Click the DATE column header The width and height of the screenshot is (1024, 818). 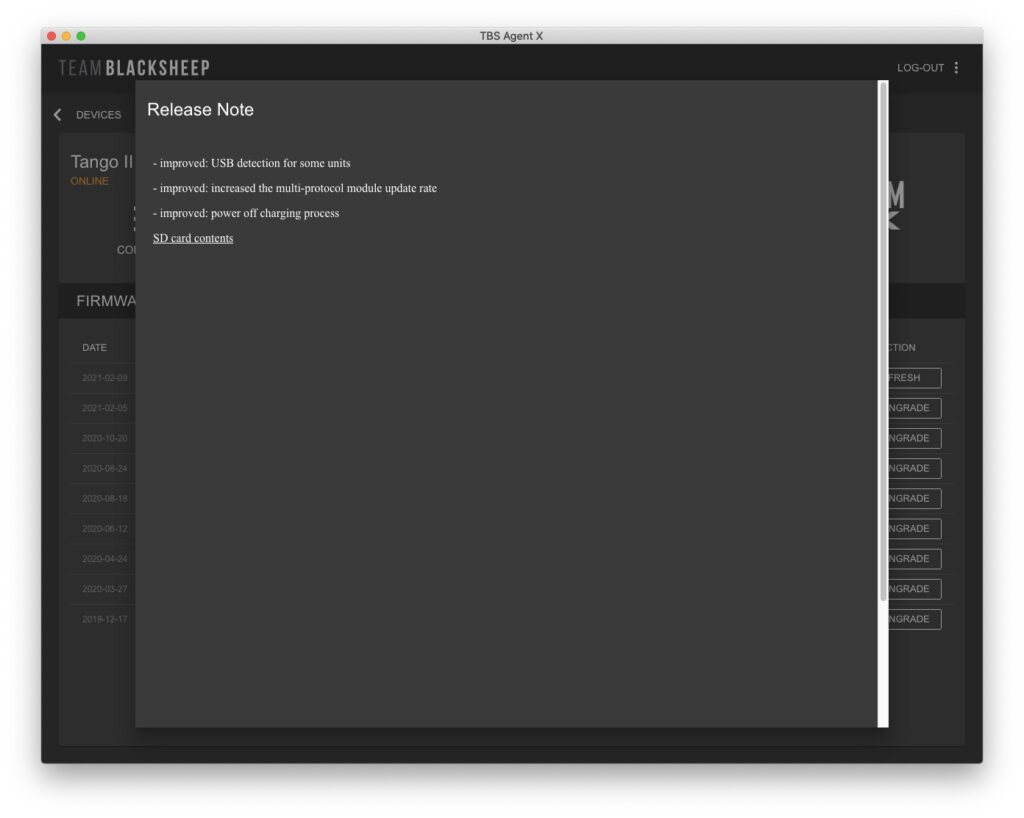click(94, 348)
